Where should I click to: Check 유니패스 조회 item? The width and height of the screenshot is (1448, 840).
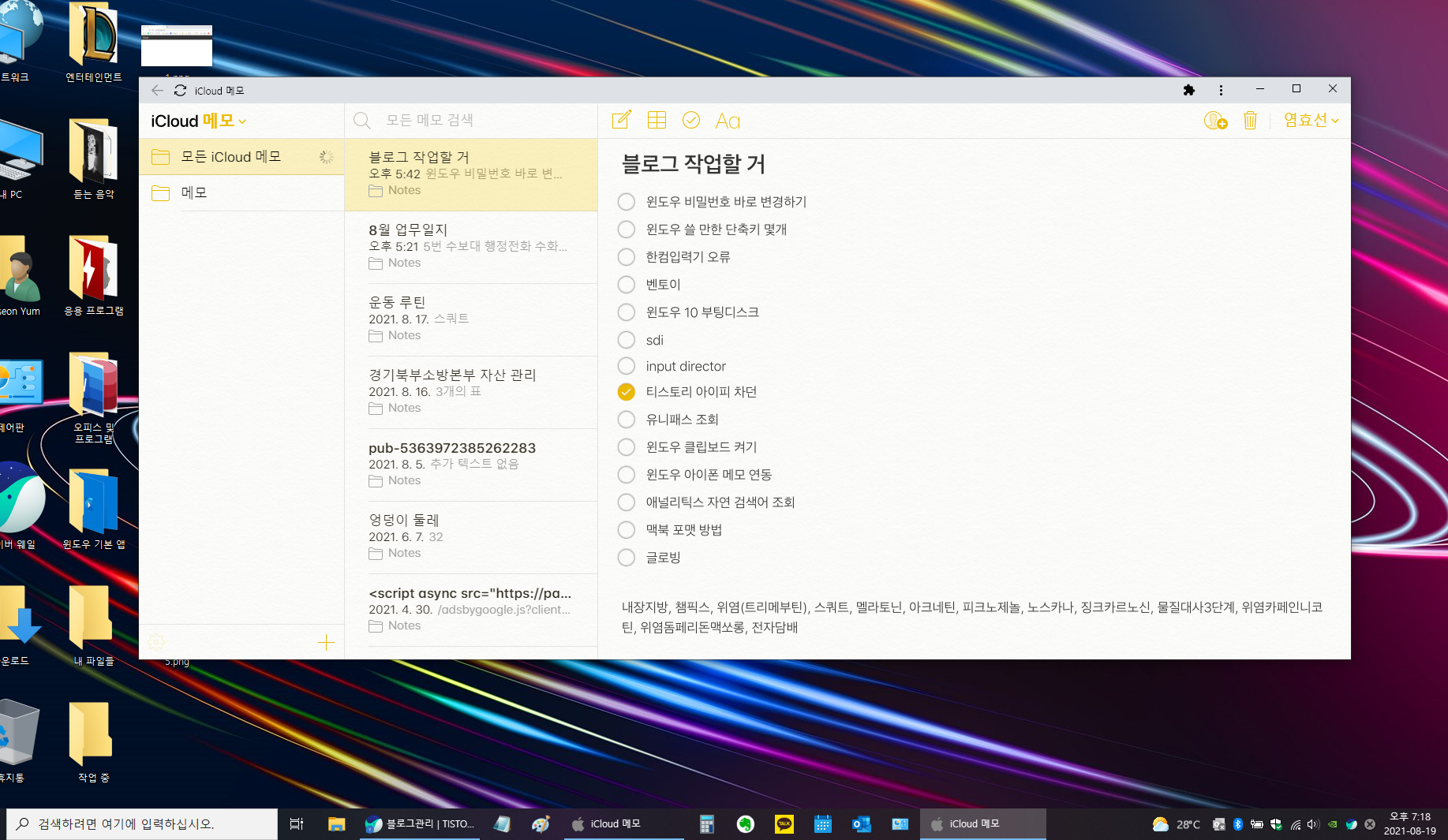pos(626,420)
